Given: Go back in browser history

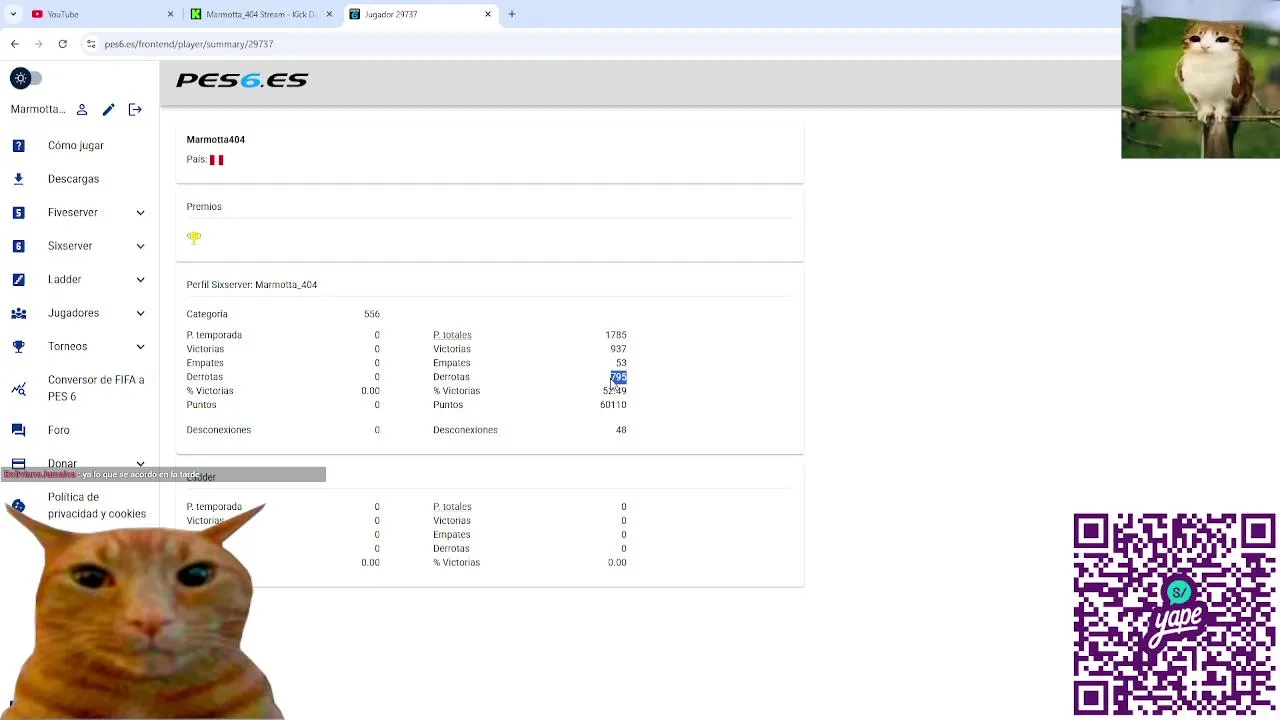Looking at the screenshot, I should click(x=15, y=44).
